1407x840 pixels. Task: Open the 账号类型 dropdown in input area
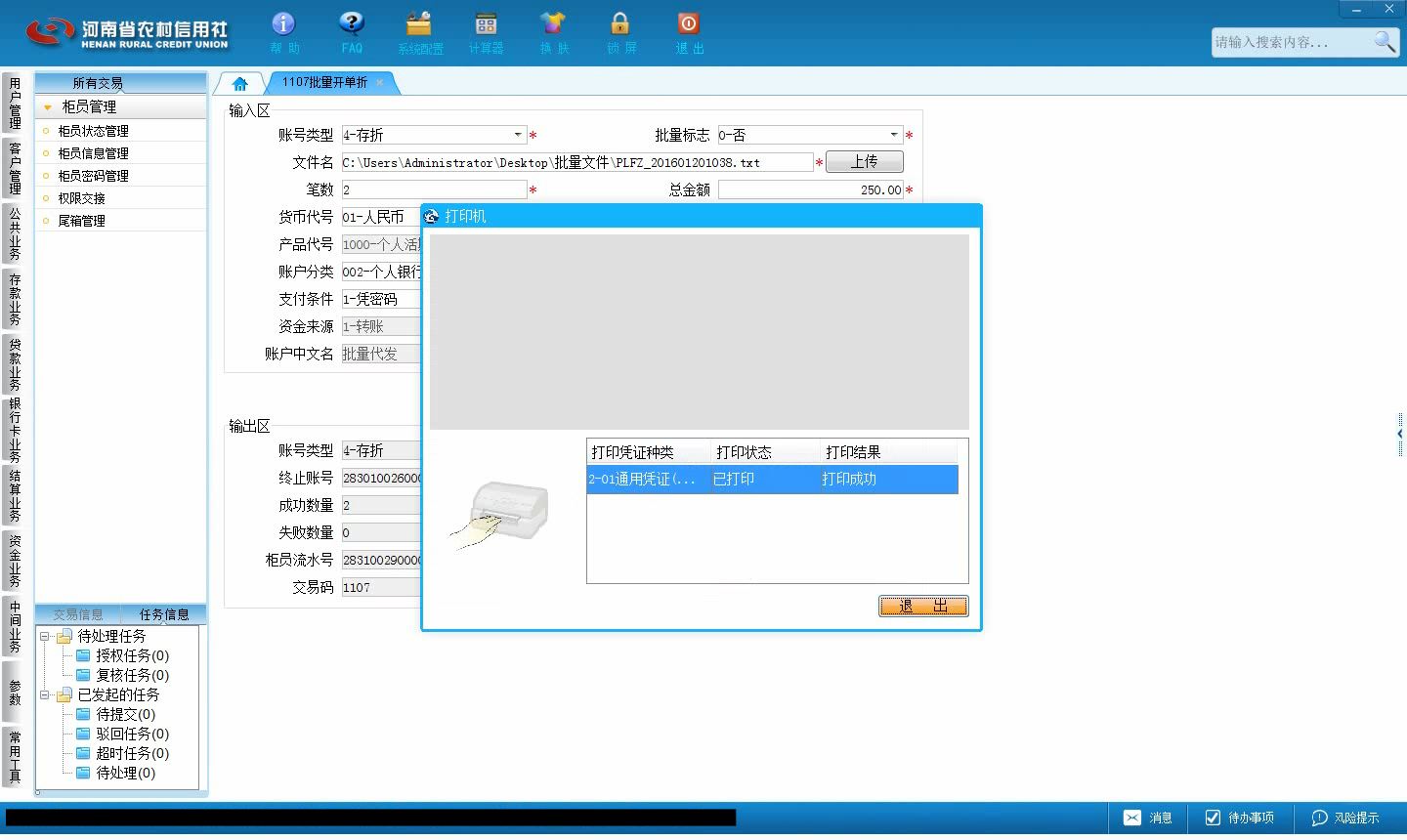pos(518,135)
